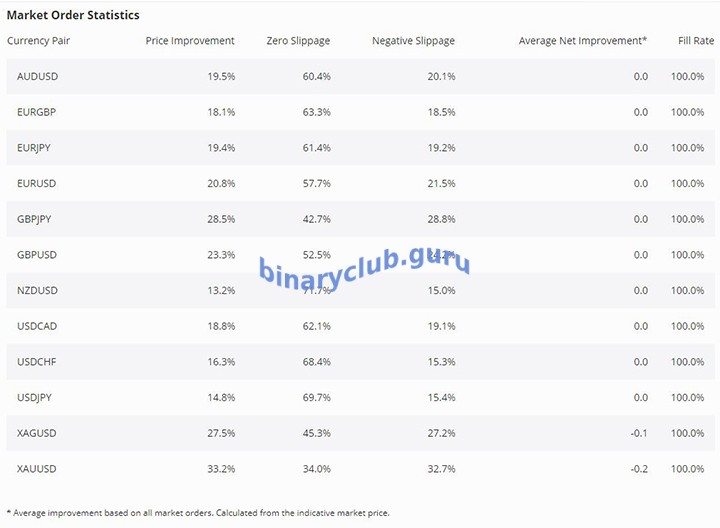The width and height of the screenshot is (720, 528).
Task: Select the XAUUSD gold pair label
Action: 37,469
